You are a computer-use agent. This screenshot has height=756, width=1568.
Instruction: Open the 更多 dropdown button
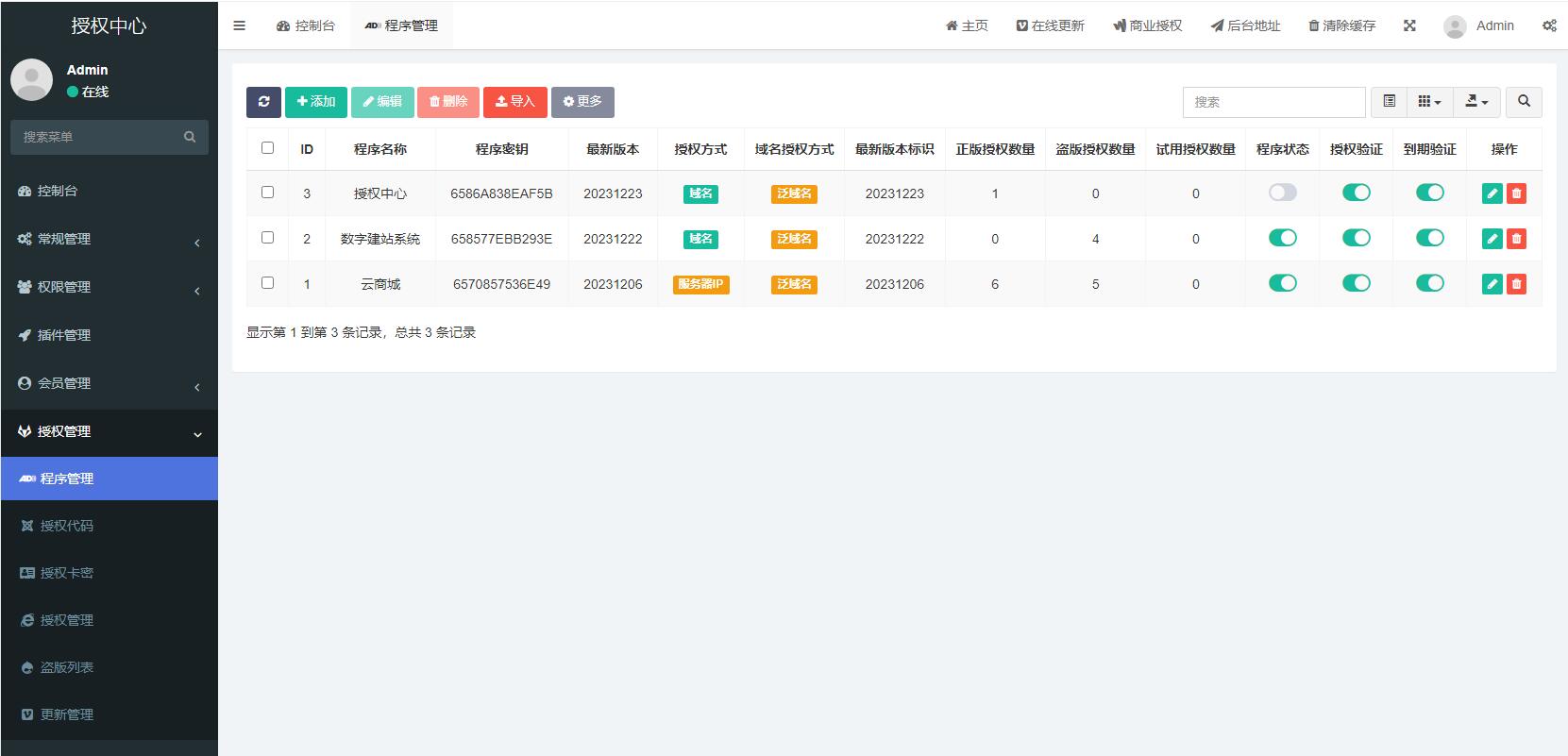point(582,102)
